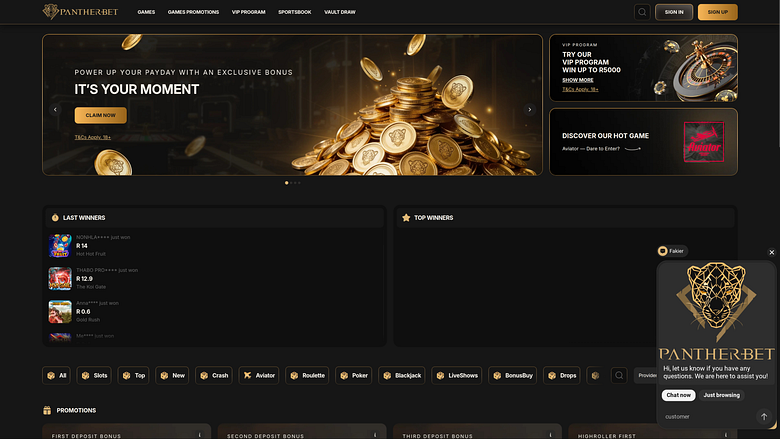The width and height of the screenshot is (780, 439).
Task: Click the PantherBet panther logo in chat
Action: 716,311
